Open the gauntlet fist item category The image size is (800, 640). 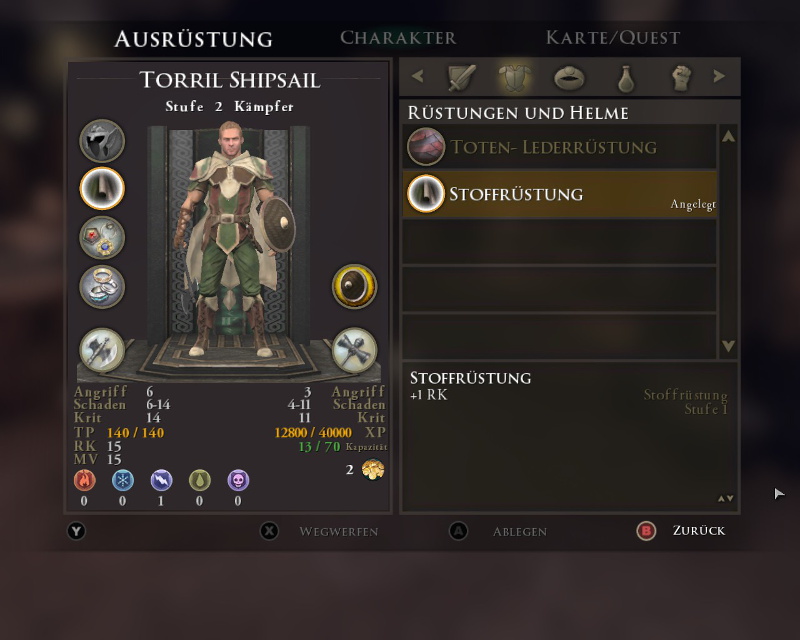(682, 78)
